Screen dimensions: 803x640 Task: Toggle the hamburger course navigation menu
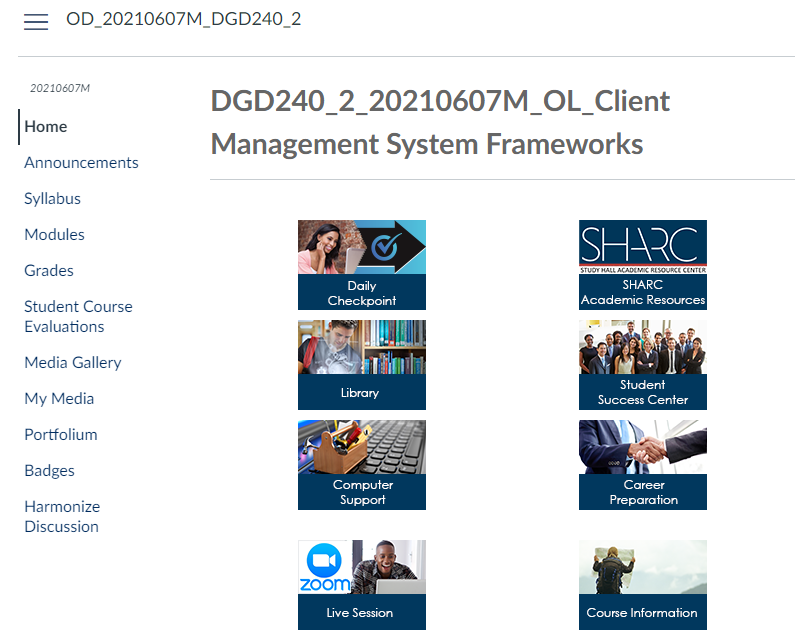pos(36,22)
